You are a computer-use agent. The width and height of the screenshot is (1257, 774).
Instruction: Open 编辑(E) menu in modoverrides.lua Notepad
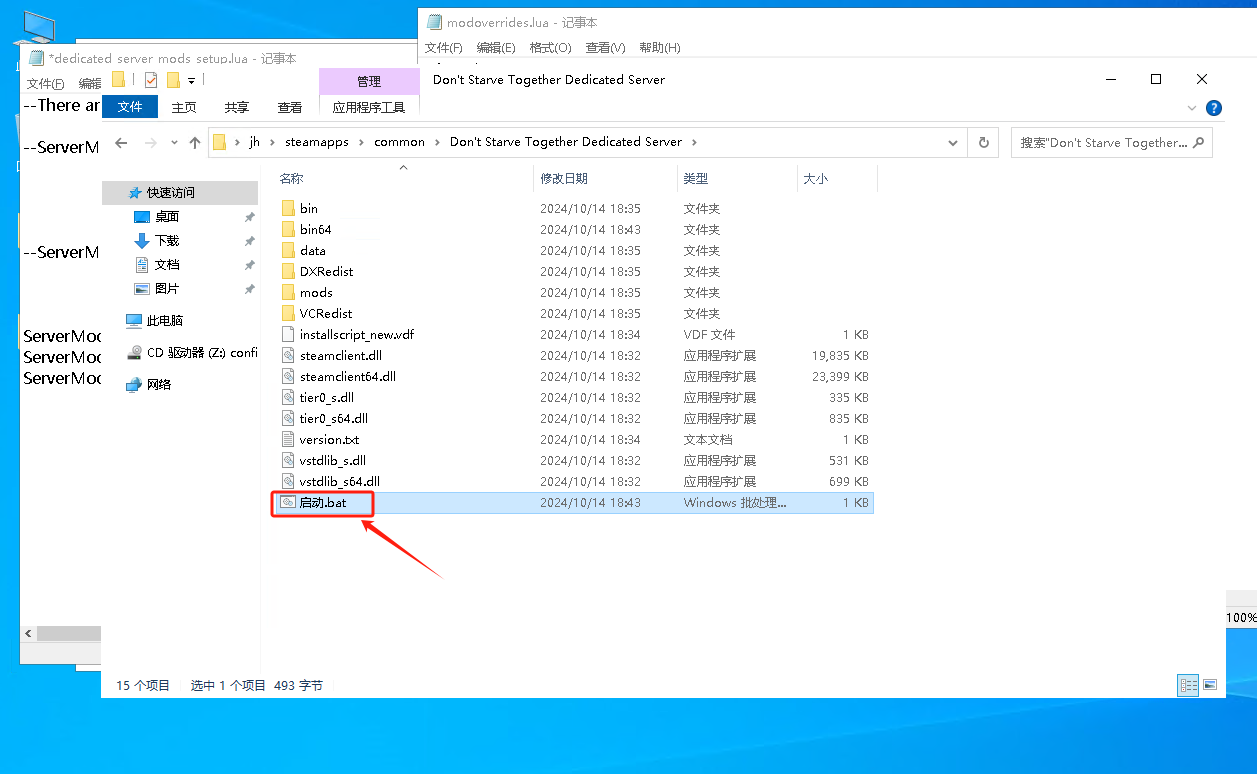coord(496,48)
